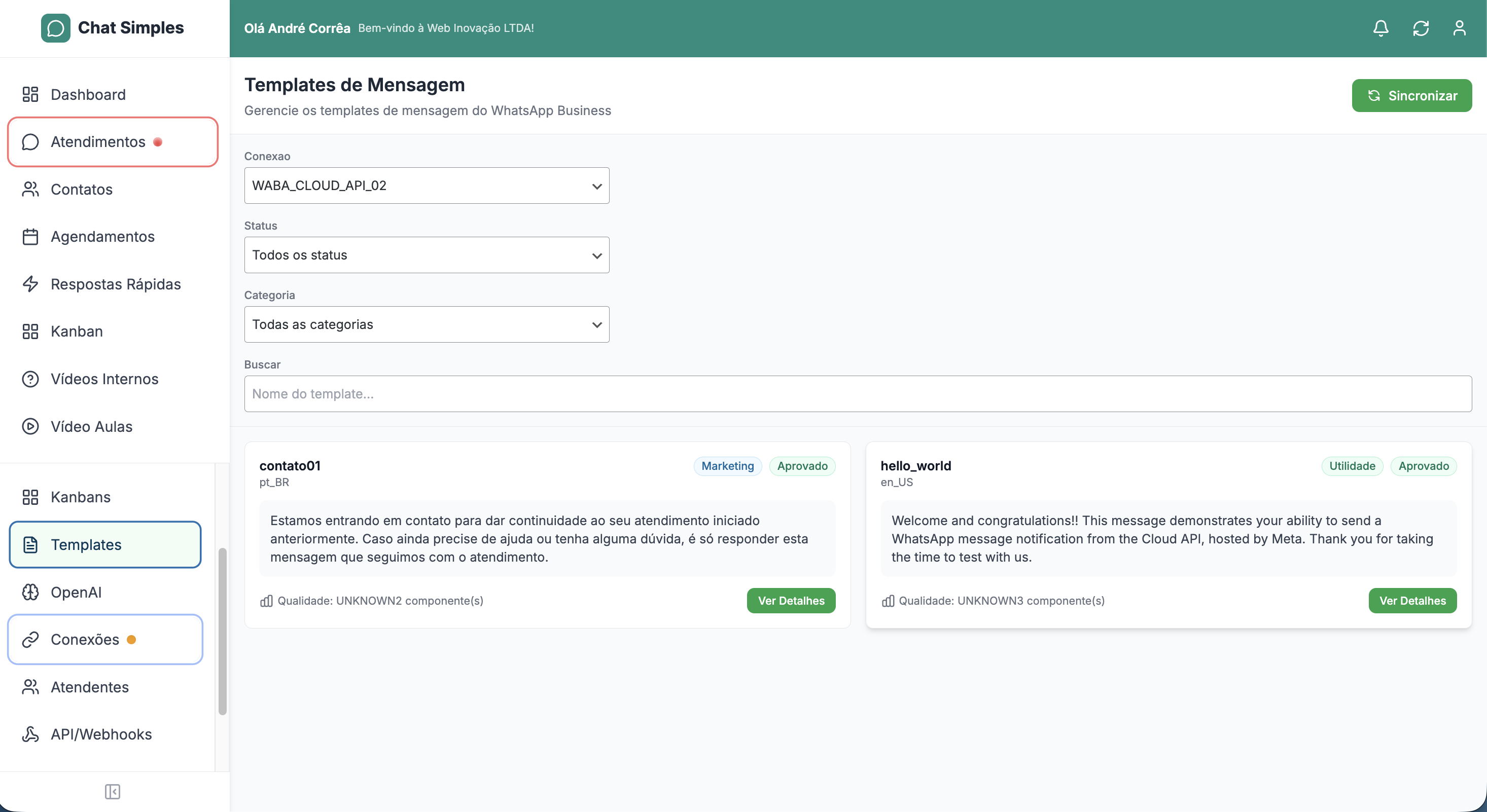Click the Sincronizar button

1412,95
